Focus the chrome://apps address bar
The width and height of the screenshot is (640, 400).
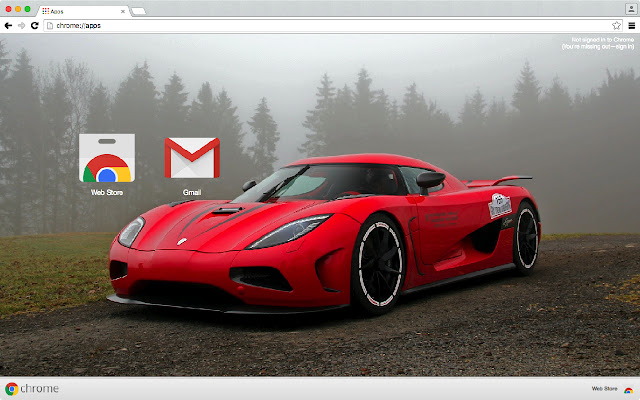333,26
